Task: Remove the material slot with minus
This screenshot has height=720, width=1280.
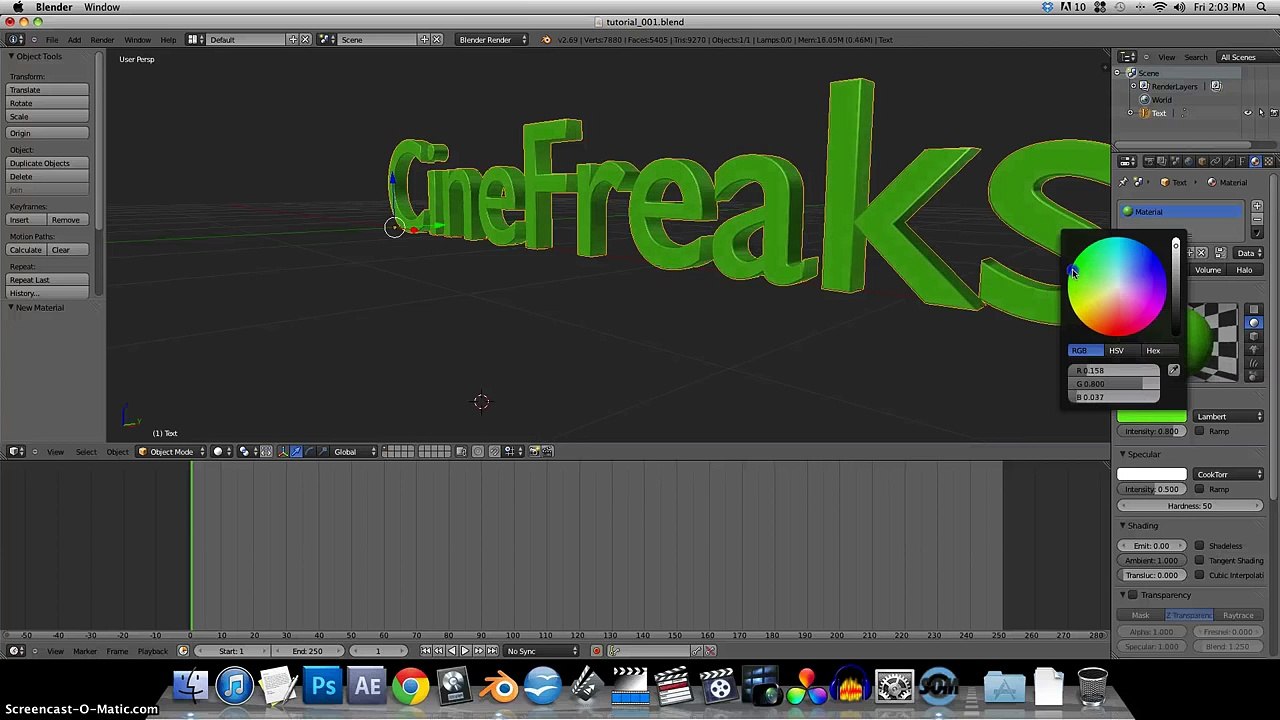Action: [1257, 219]
